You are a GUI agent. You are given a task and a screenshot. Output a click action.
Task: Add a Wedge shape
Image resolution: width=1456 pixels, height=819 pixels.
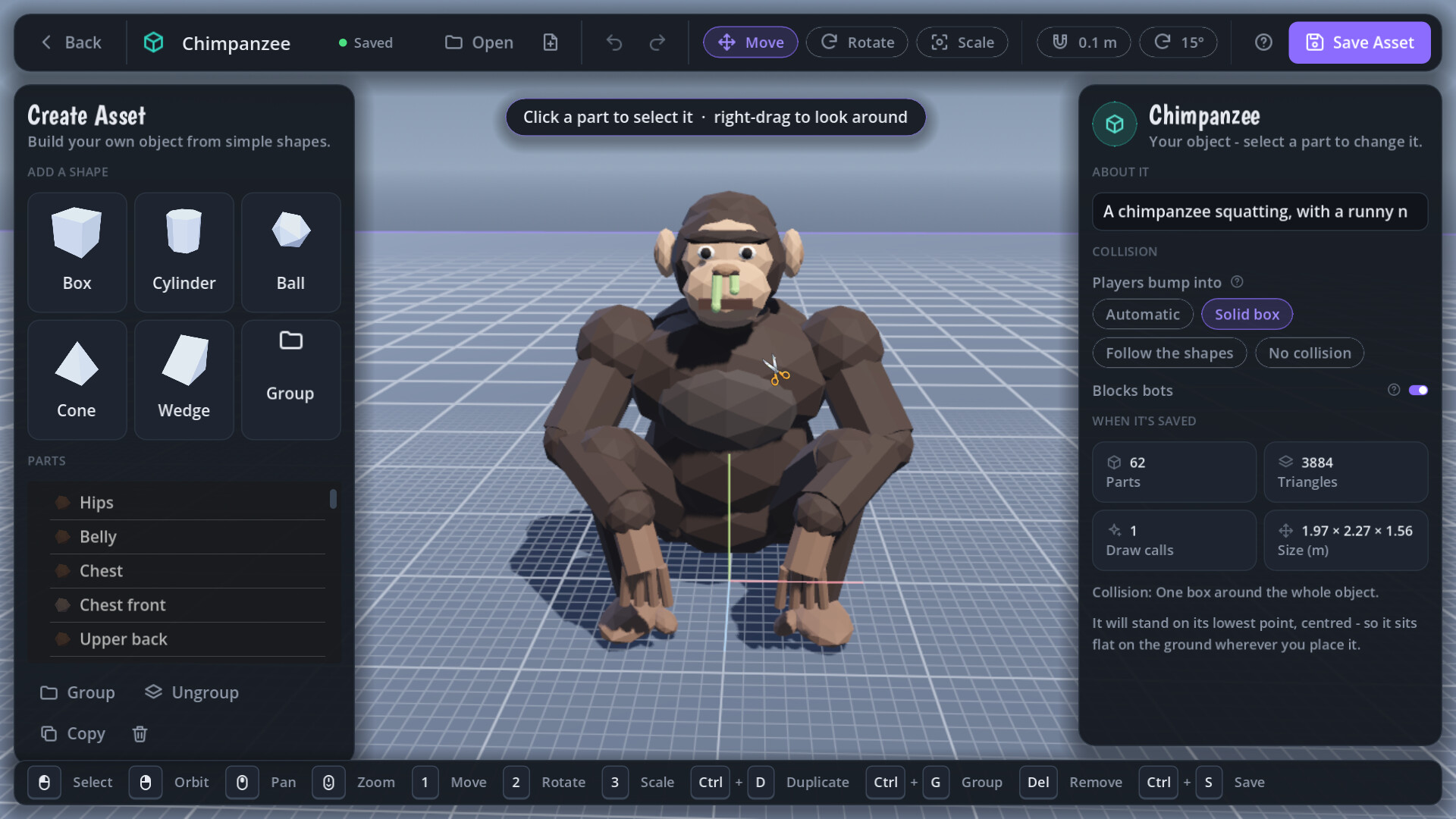(184, 379)
